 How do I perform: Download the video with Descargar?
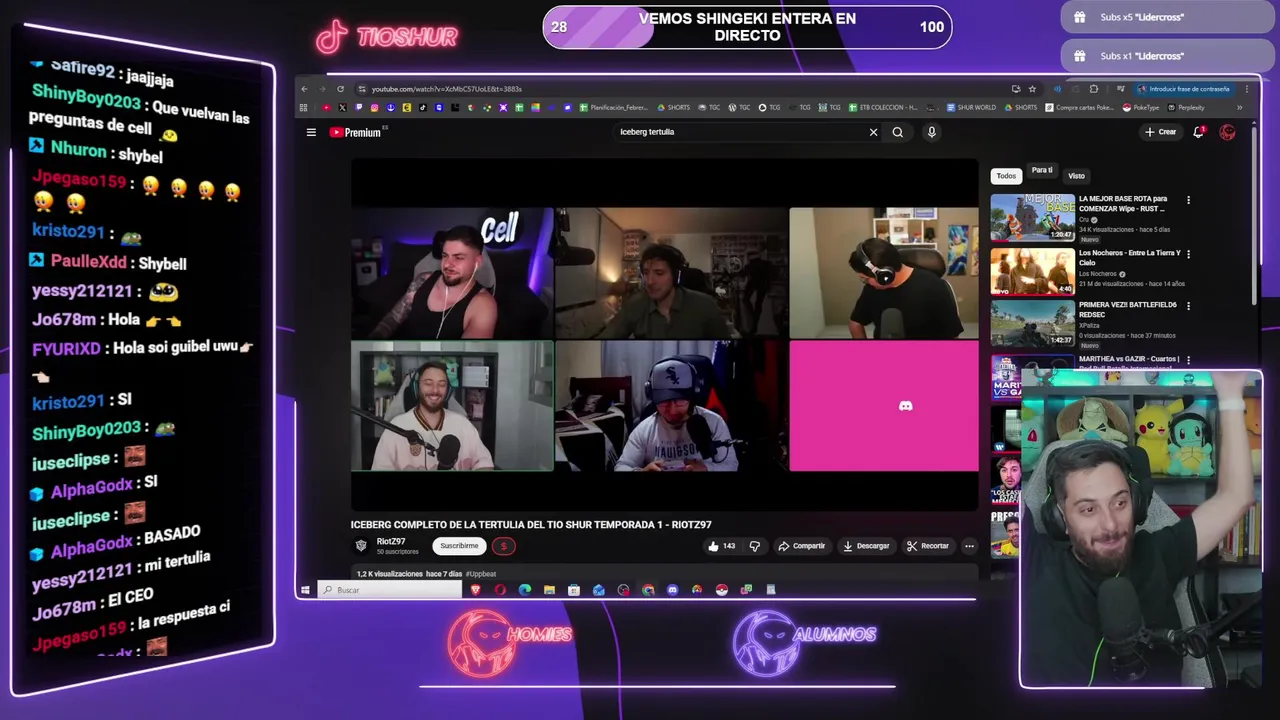(x=866, y=546)
